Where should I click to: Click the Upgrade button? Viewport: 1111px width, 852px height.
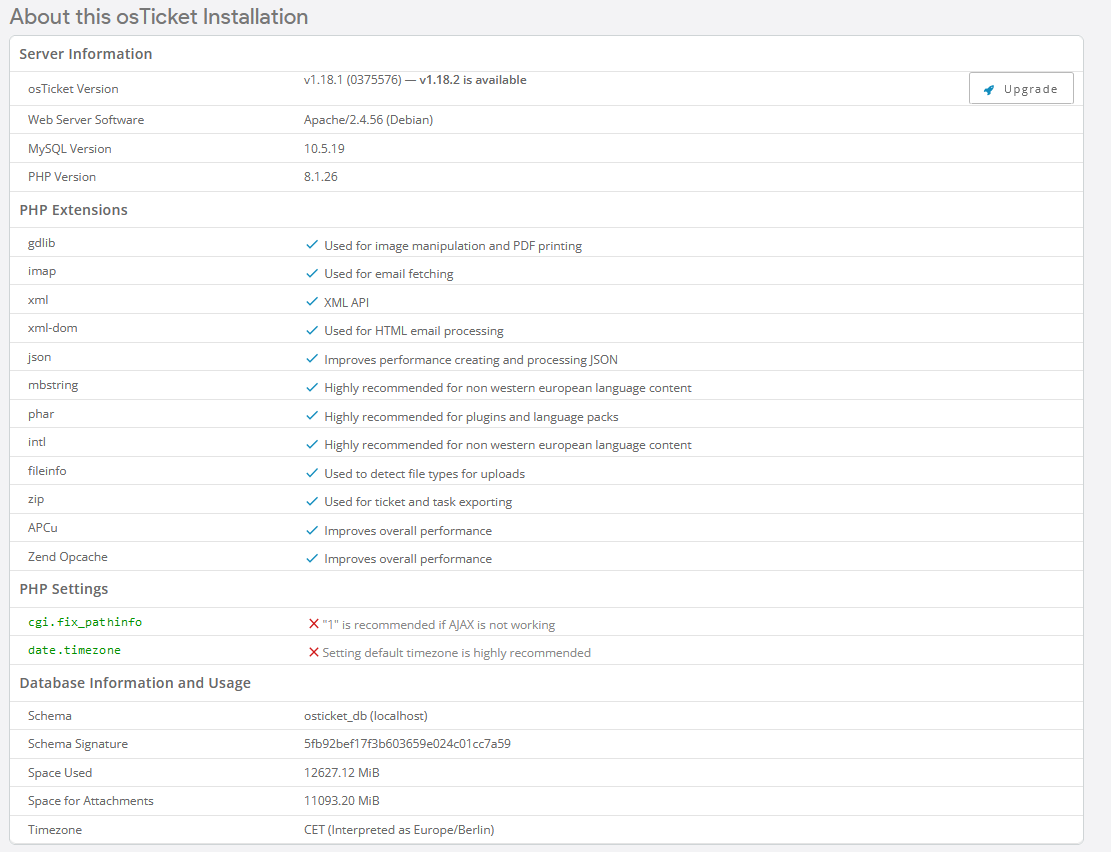pos(1021,89)
